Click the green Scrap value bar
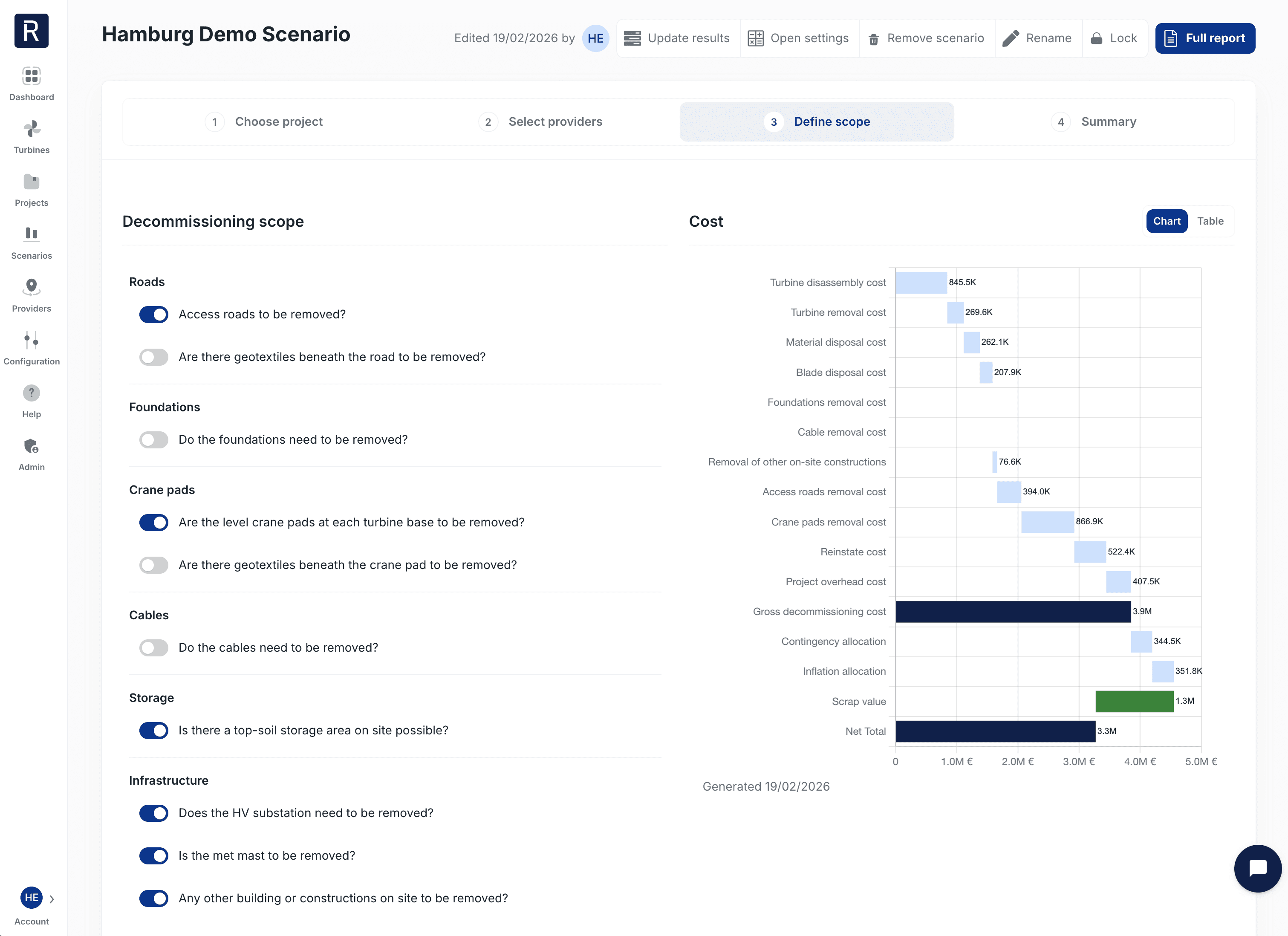This screenshot has height=936, width=1288. 1134,701
